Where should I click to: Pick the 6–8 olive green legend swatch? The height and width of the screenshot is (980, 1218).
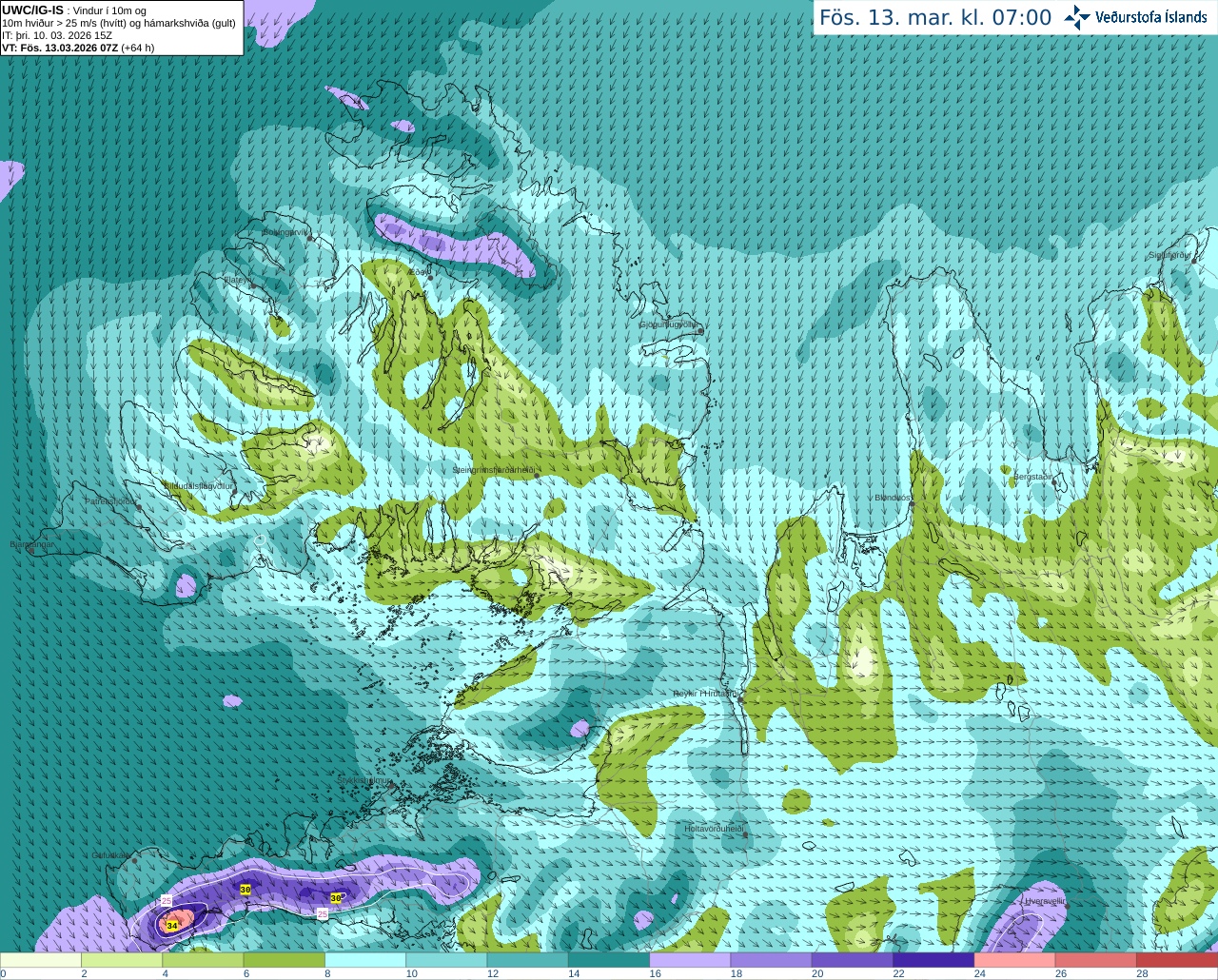click(285, 960)
